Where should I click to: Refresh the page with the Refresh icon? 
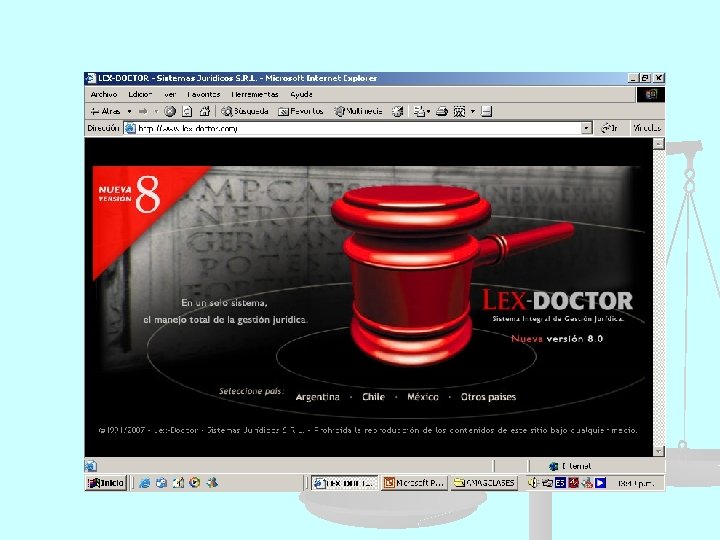click(187, 111)
